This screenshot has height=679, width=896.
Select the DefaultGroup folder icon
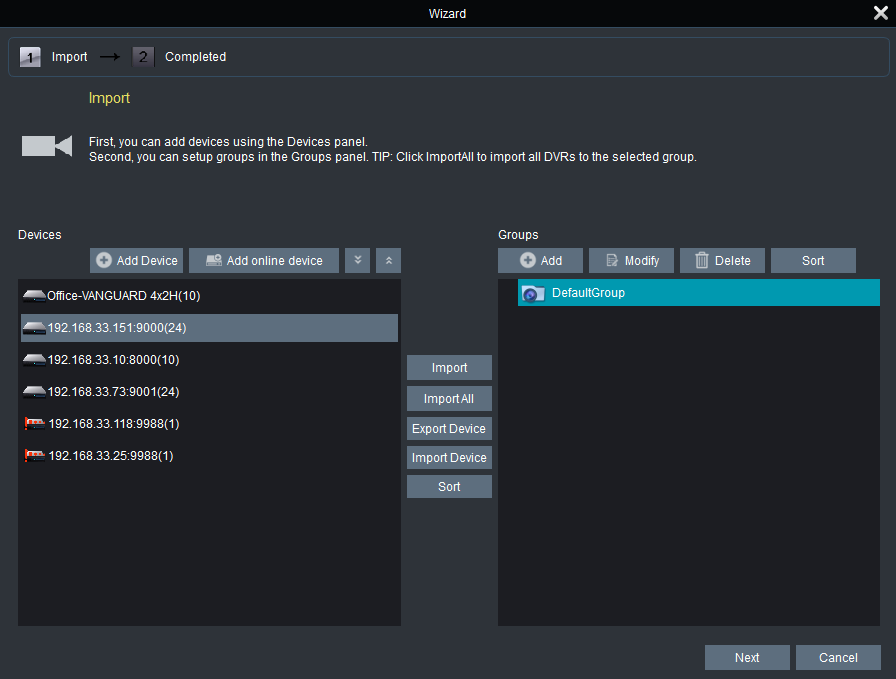pos(534,293)
